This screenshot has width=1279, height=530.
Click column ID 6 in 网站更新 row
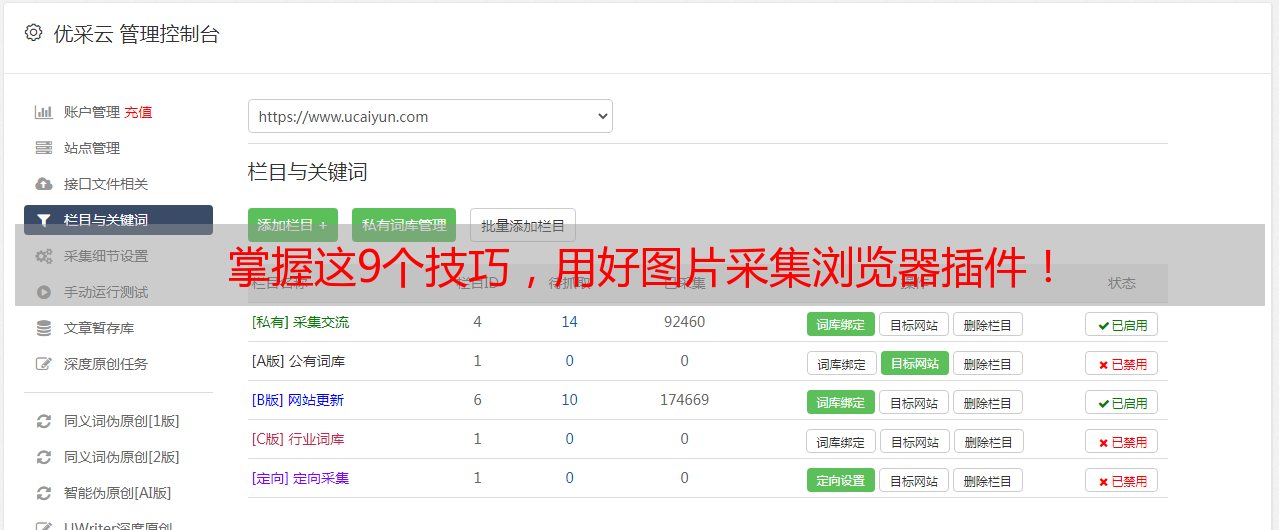[477, 400]
